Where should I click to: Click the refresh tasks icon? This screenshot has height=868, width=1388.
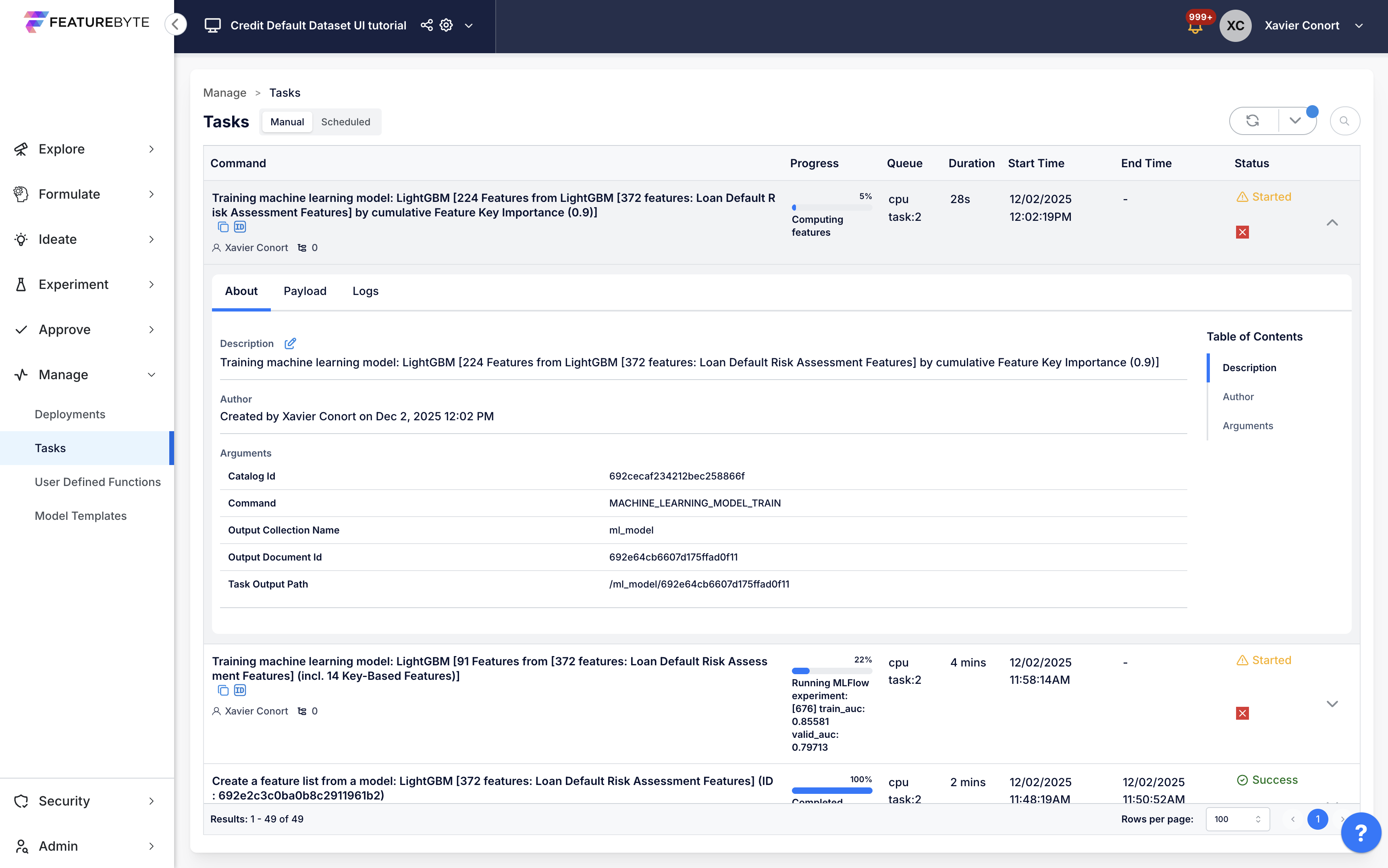[1253, 120]
